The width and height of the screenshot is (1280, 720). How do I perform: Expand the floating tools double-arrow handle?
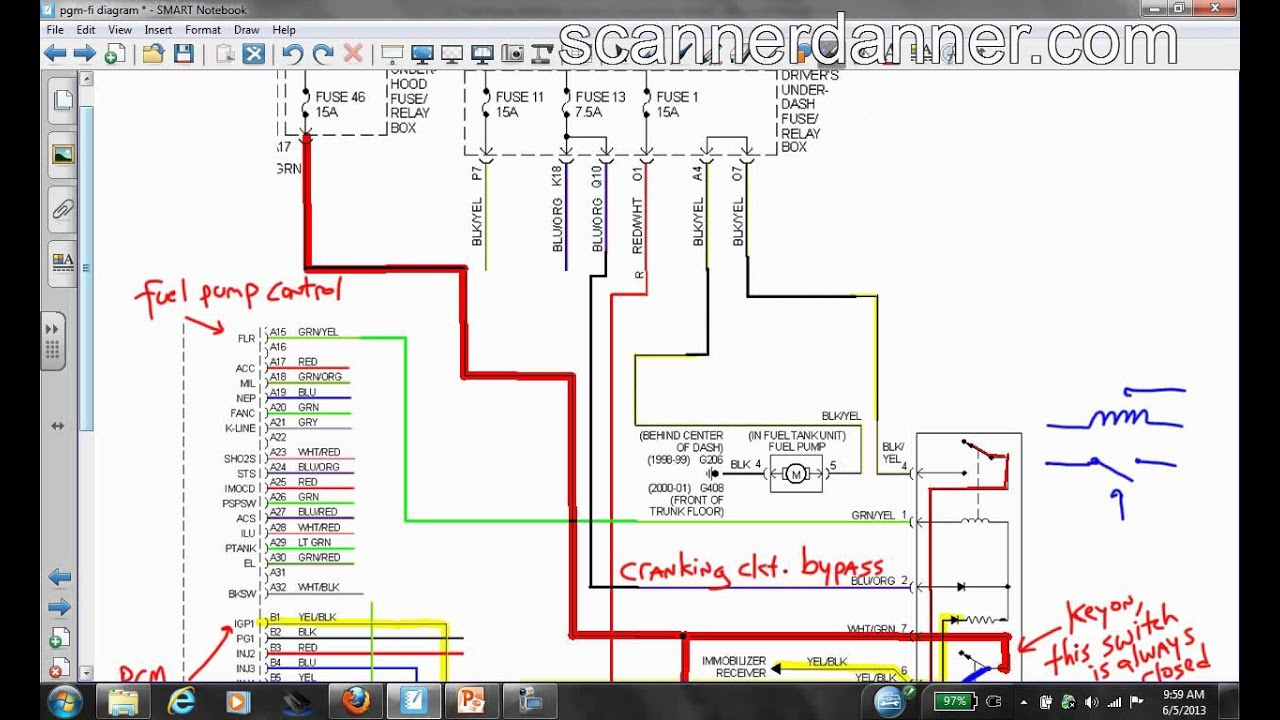52,329
